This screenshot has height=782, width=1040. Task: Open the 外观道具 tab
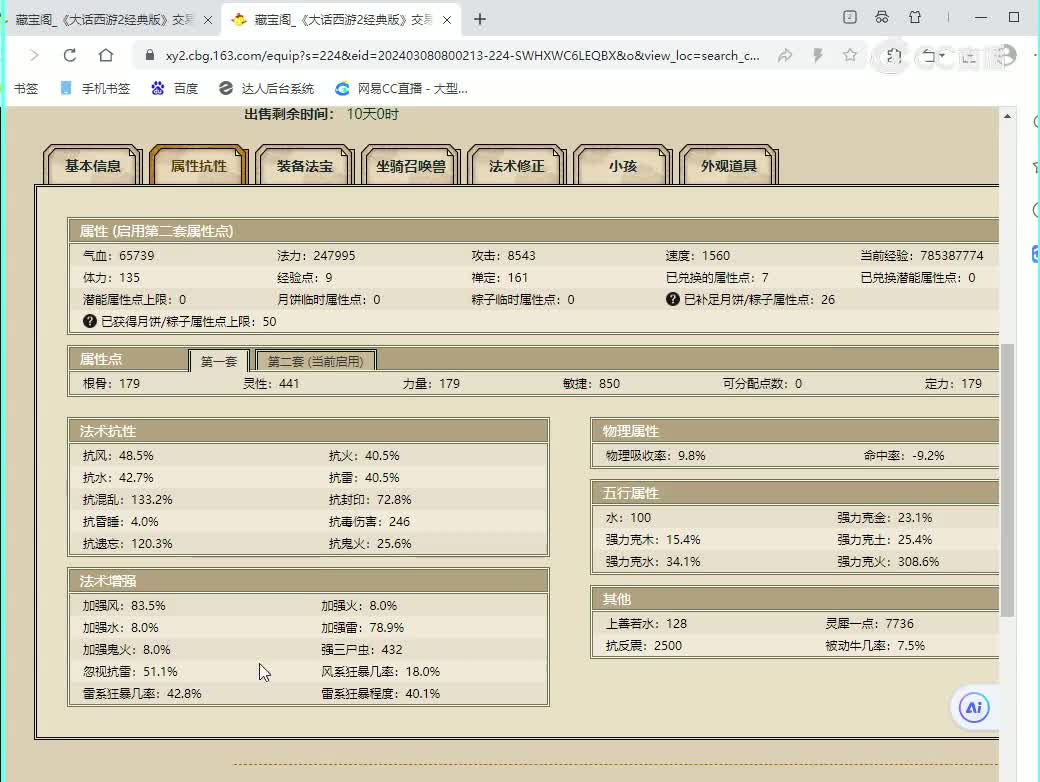point(729,166)
